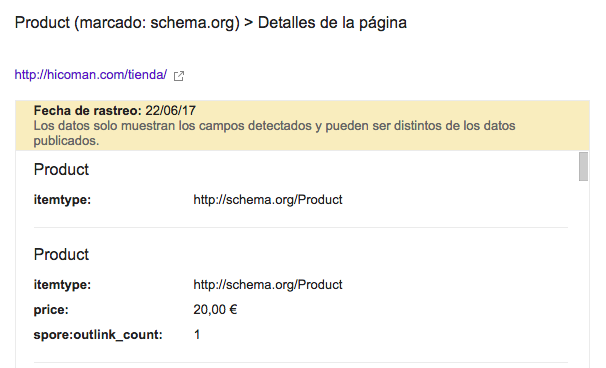This screenshot has height=368, width=606.
Task: Click the scrollbar track below the thumb
Action: (583, 271)
